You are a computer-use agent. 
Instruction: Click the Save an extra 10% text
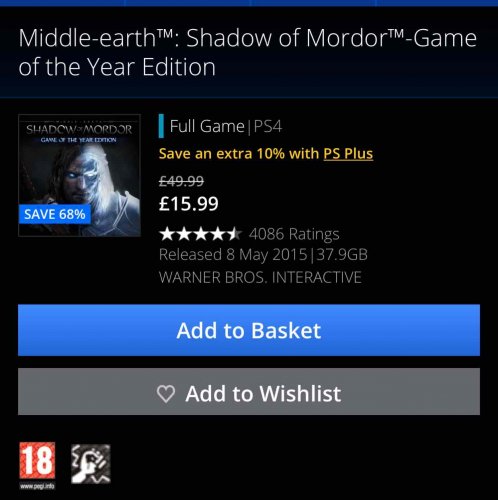(239, 154)
